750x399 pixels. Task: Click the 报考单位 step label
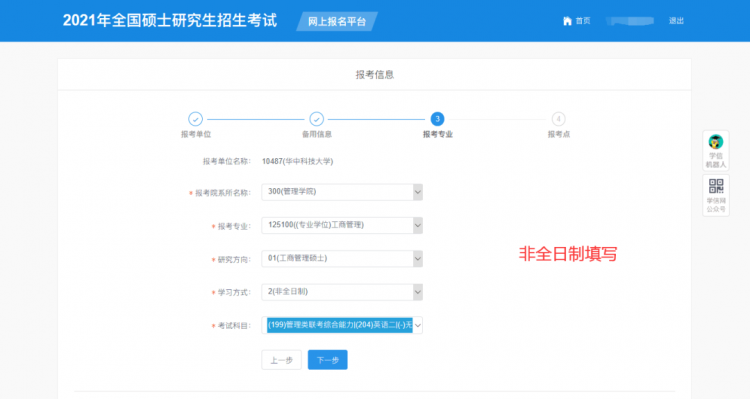point(196,134)
